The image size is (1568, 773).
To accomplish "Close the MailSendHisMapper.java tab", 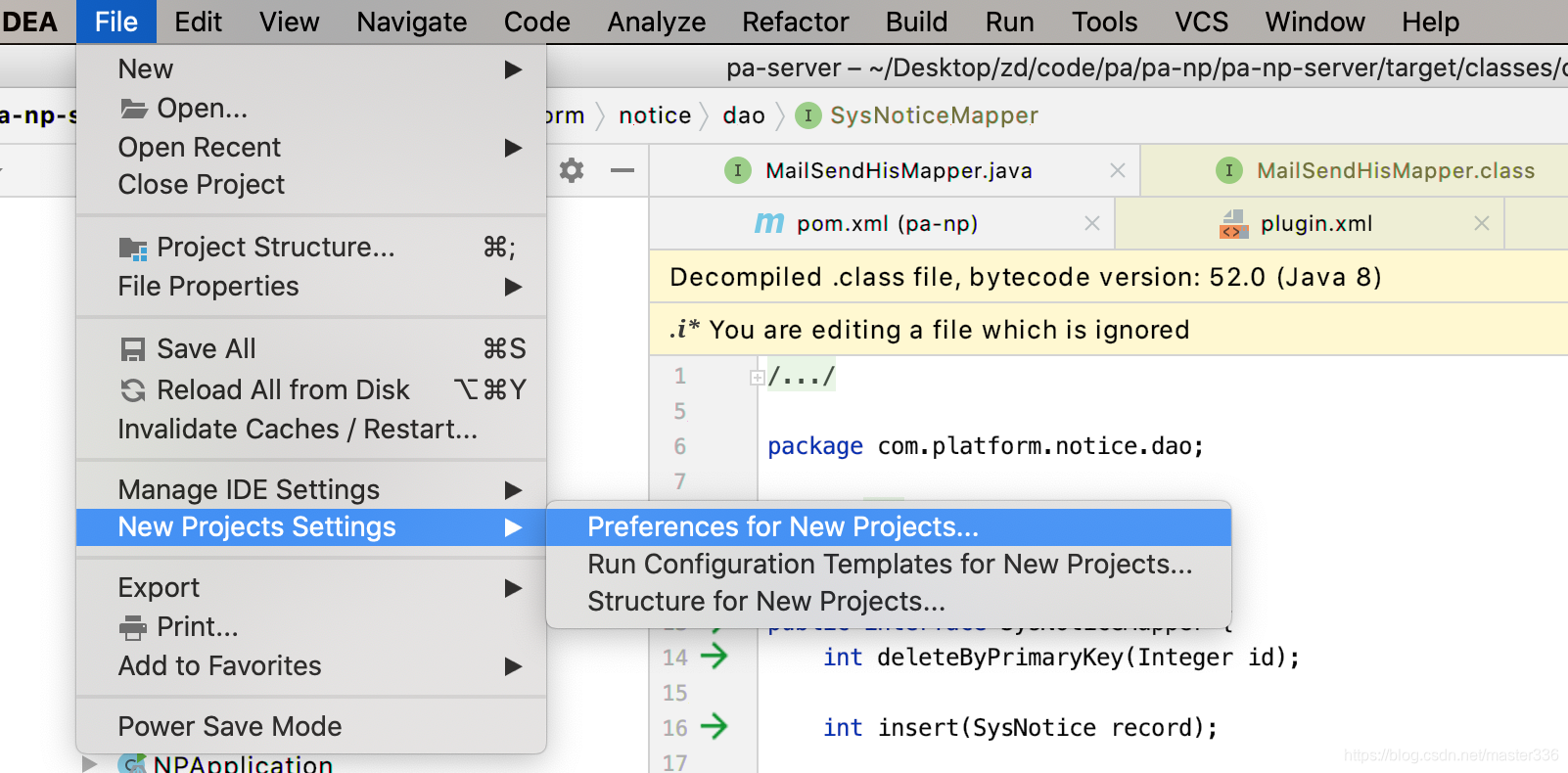I will coord(1117,171).
